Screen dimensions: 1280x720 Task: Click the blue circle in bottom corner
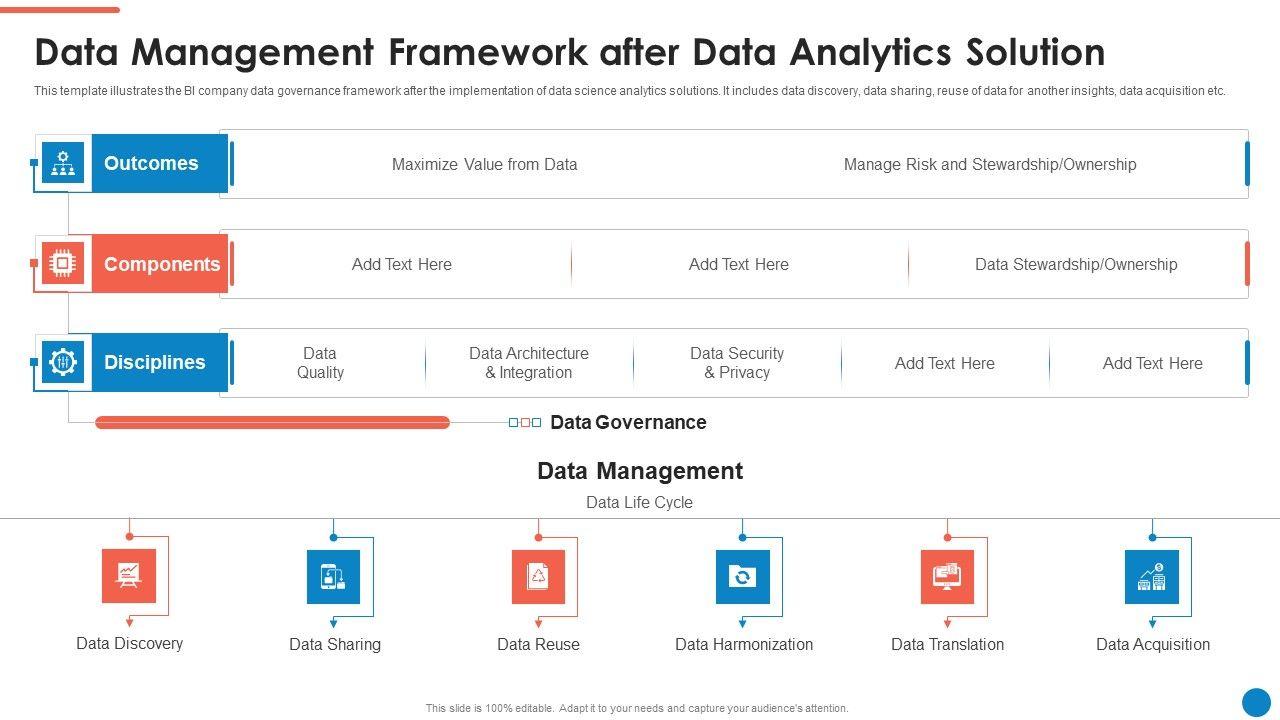(1256, 702)
